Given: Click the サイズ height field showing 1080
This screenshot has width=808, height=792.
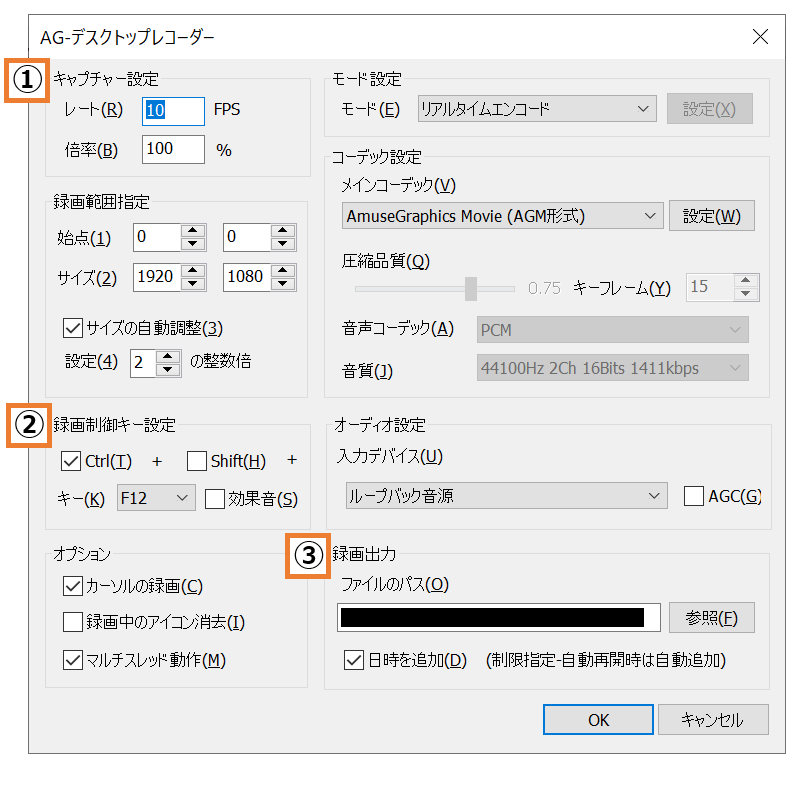Looking at the screenshot, I should coord(247,277).
